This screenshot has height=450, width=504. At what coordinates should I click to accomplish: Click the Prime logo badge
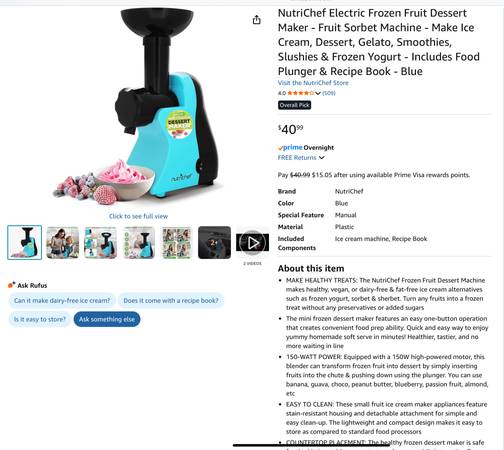point(290,147)
